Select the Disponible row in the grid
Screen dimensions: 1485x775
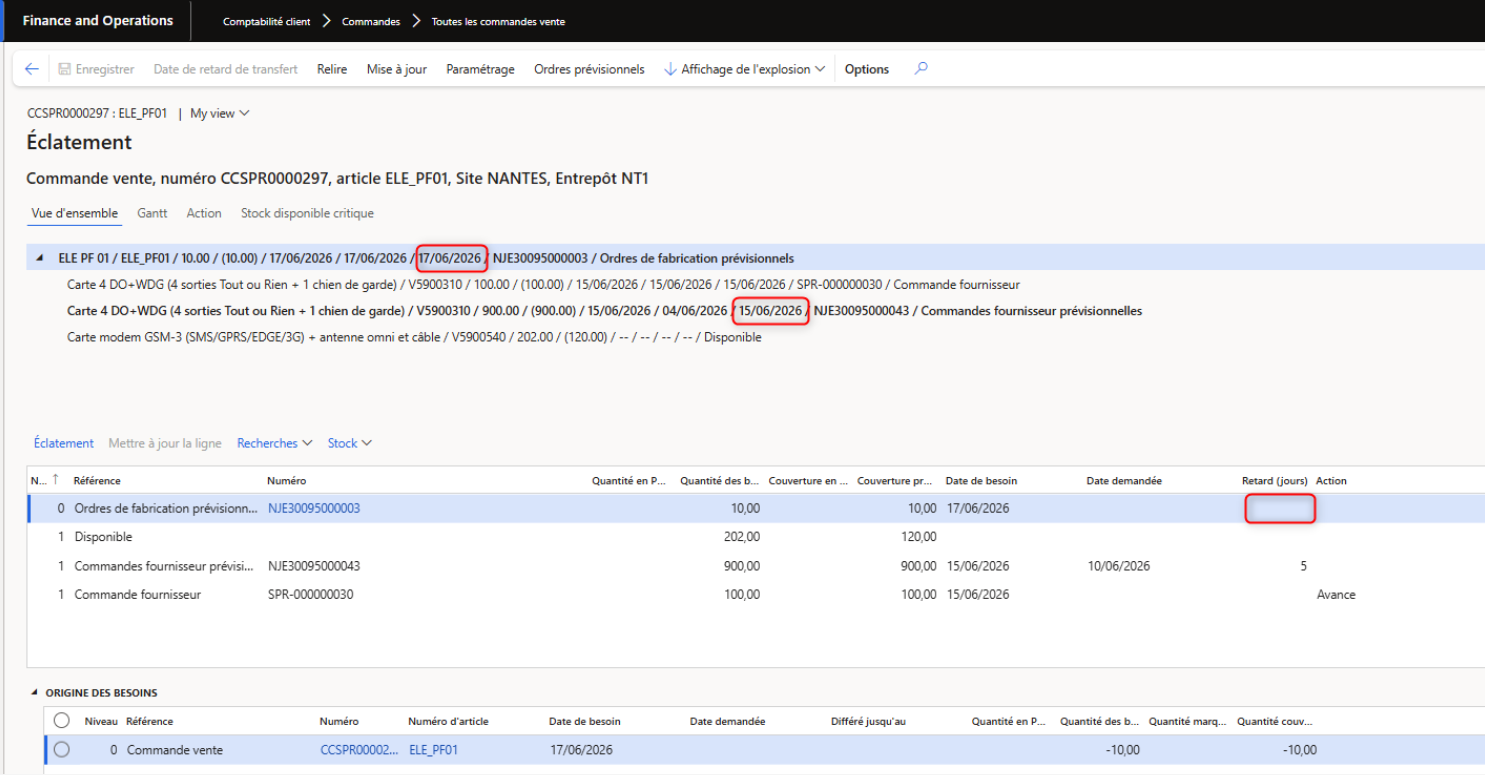coord(756,537)
